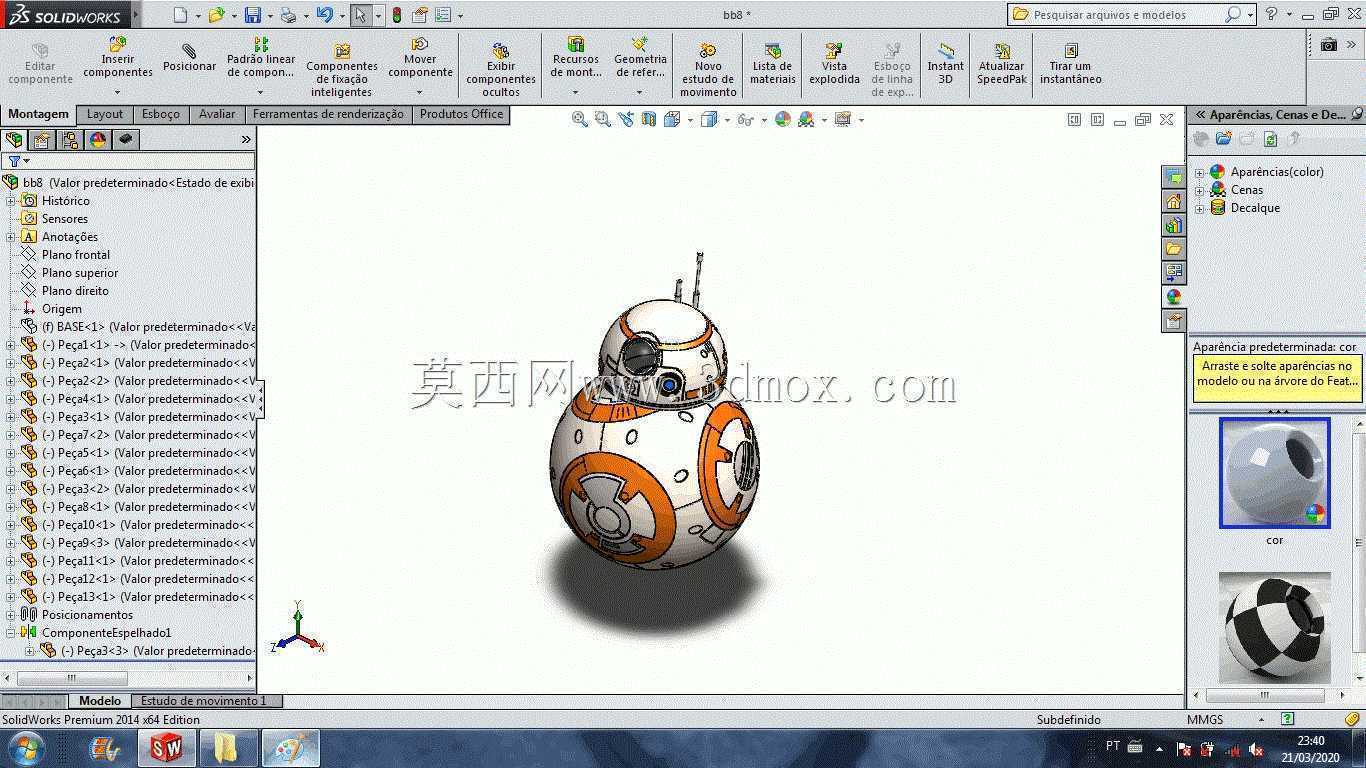This screenshot has height=768, width=1366.
Task: Select the Posicionar mate tool
Action: (189, 58)
